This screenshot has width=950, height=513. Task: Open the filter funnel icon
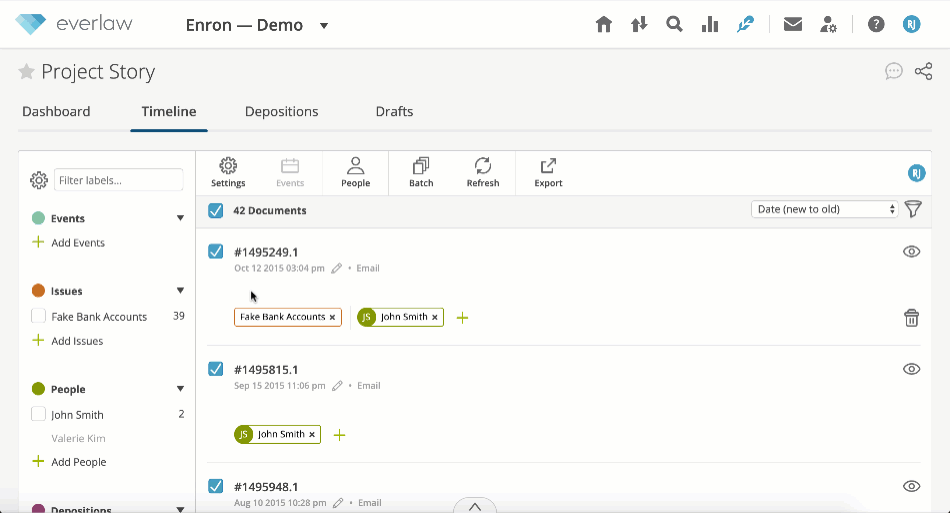913,209
